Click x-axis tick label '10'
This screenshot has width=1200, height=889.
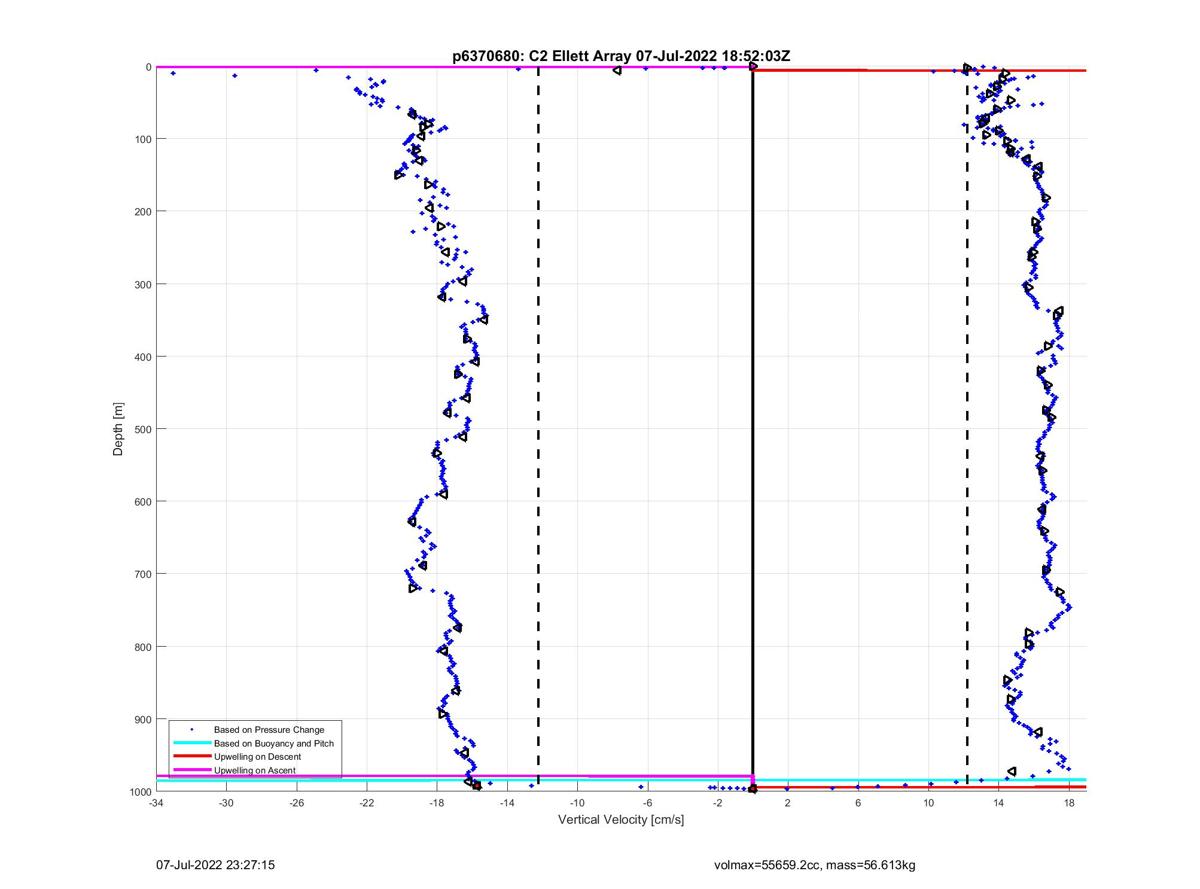928,803
